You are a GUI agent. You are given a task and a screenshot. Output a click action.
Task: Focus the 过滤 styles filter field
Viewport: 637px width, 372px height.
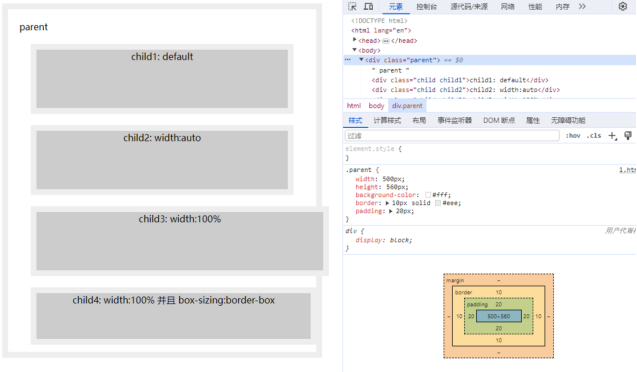tap(452, 136)
